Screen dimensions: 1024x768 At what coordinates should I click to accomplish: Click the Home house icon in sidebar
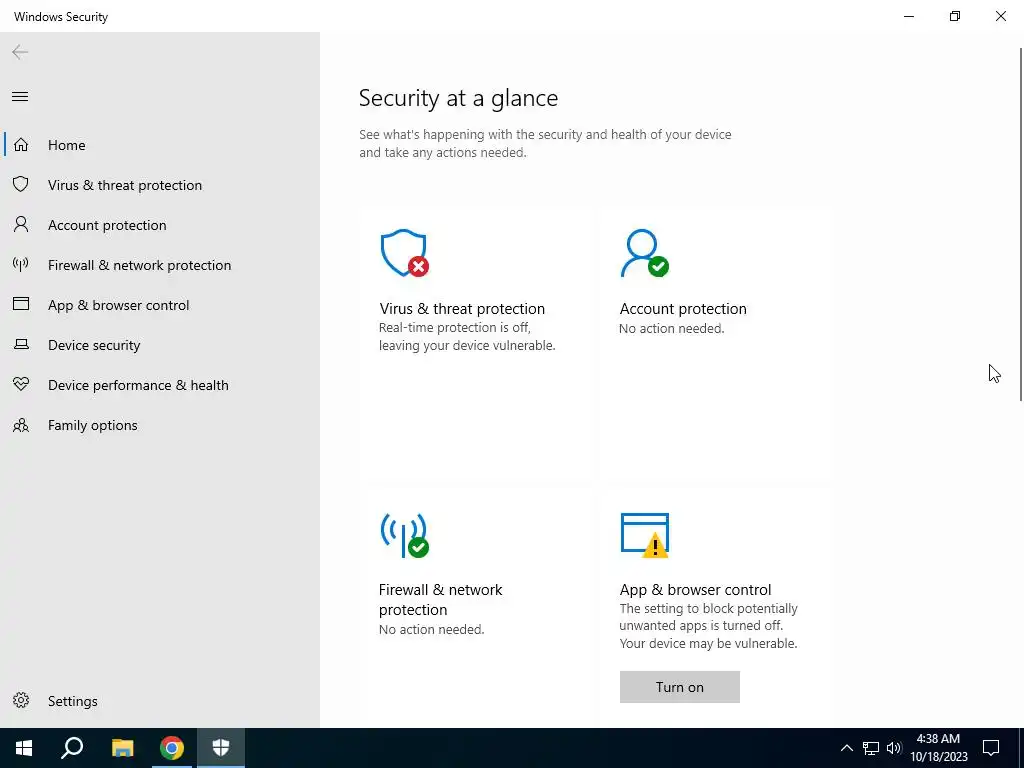click(x=21, y=144)
